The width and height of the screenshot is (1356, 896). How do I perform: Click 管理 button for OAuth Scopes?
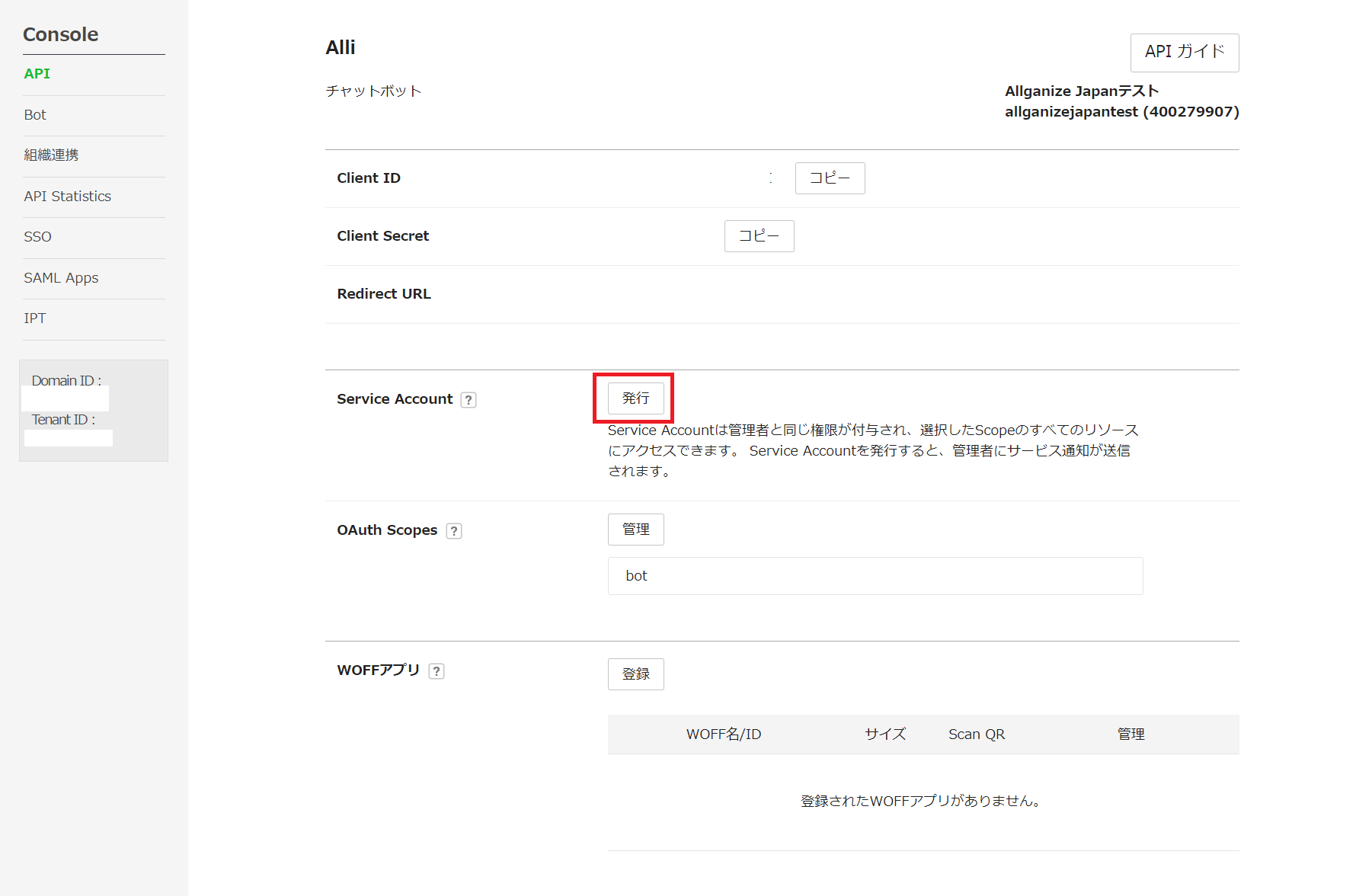(635, 530)
